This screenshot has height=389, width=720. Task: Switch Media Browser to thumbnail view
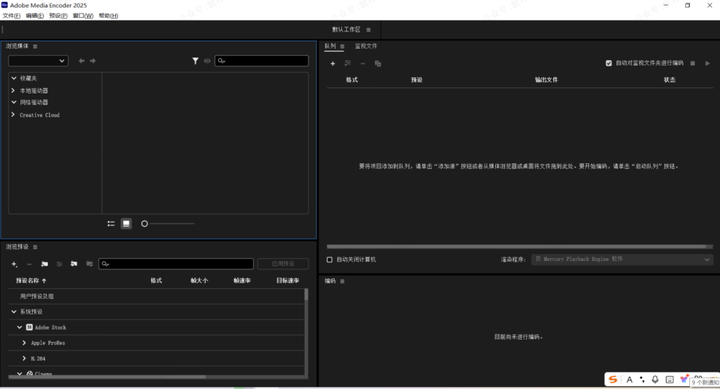[x=126, y=224]
